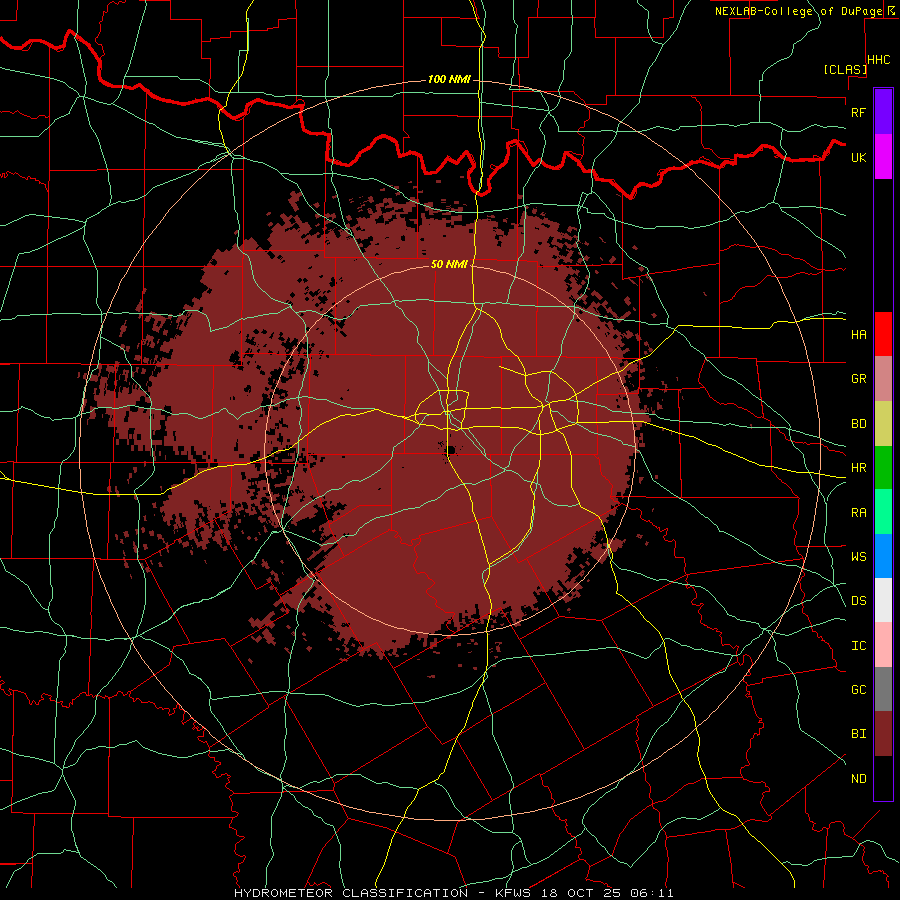Click the purple RF color swatch in legend

tap(883, 112)
